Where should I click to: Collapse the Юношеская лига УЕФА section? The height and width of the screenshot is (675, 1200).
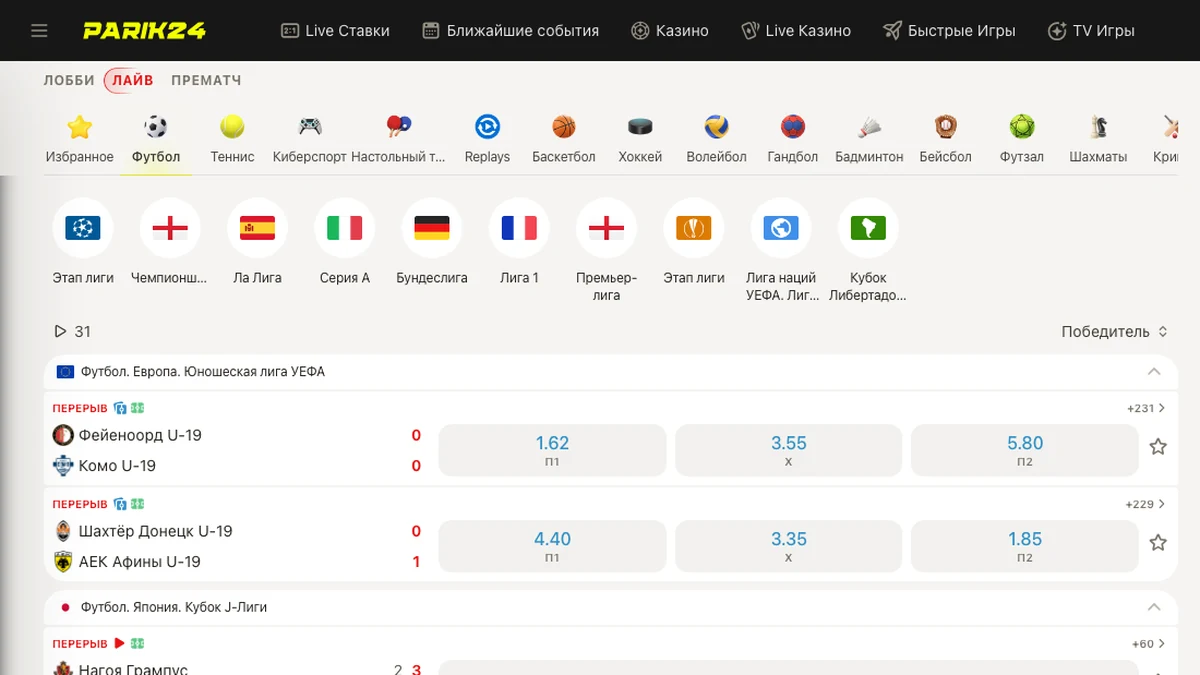pos(1154,371)
